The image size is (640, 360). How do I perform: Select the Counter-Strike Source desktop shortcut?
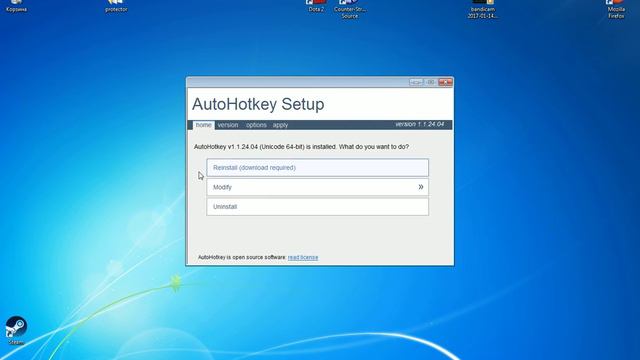coord(349,9)
